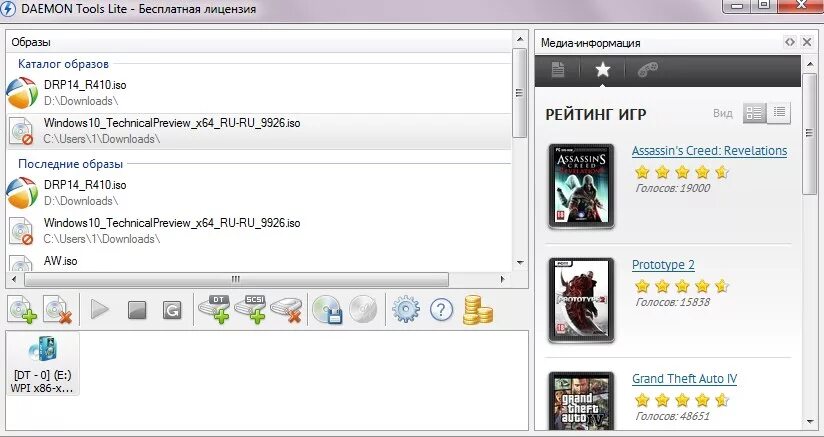824x437 pixels.
Task: Click the Remove virtual drive icon
Action: [x=286, y=310]
